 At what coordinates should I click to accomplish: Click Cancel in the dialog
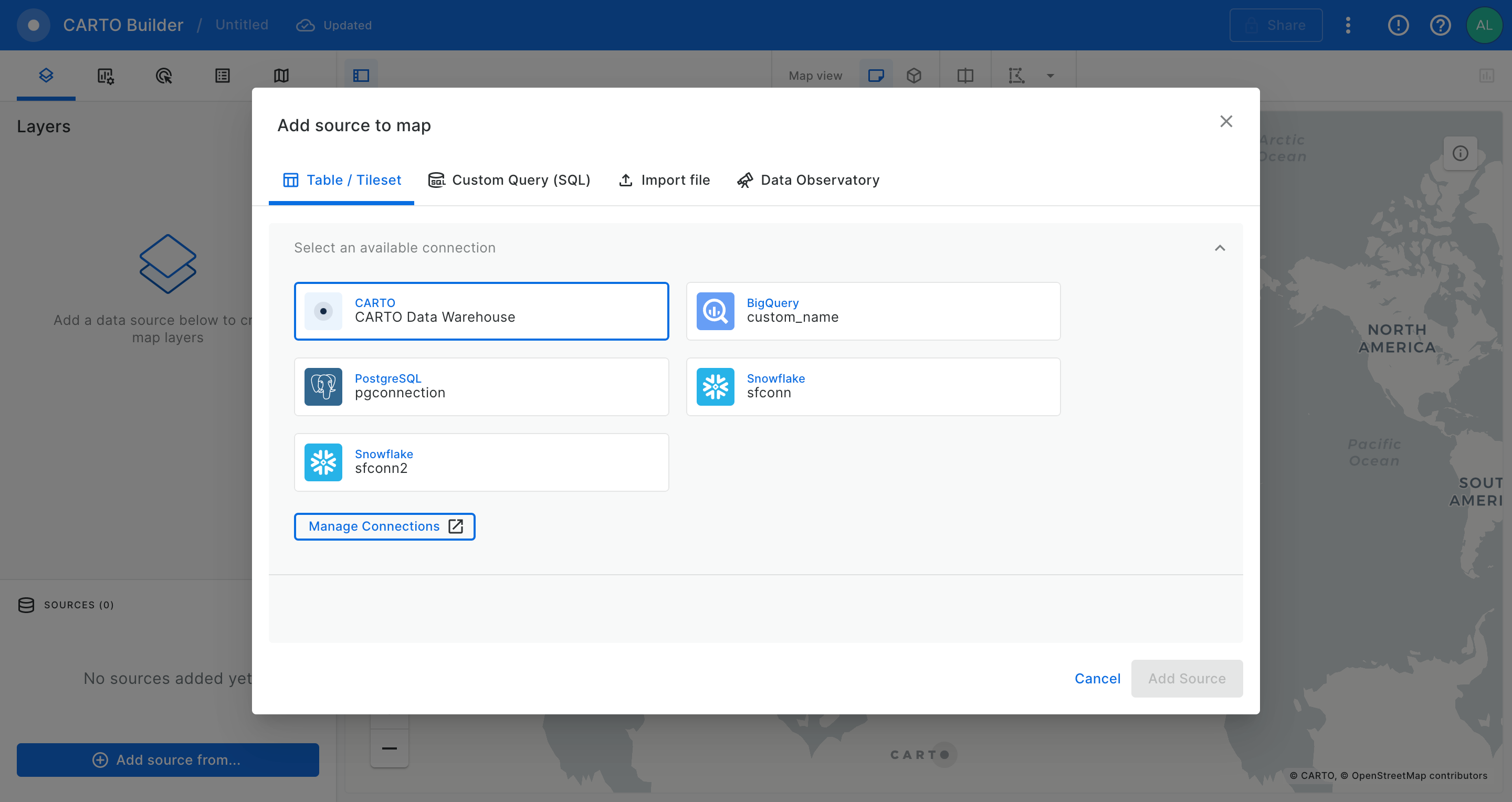point(1097,678)
